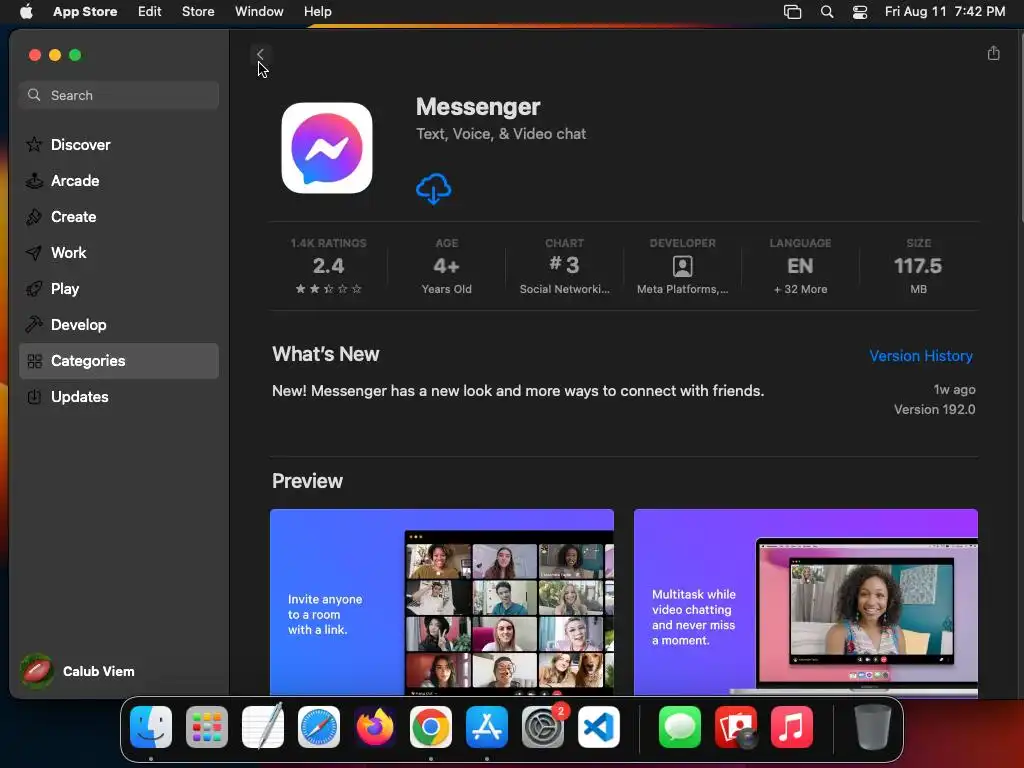
Task: Launch Safari from the Dock
Action: (319, 727)
